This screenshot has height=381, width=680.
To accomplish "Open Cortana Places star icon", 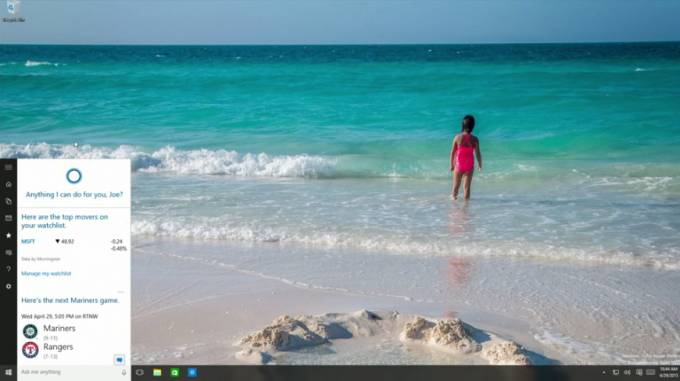I will point(8,235).
